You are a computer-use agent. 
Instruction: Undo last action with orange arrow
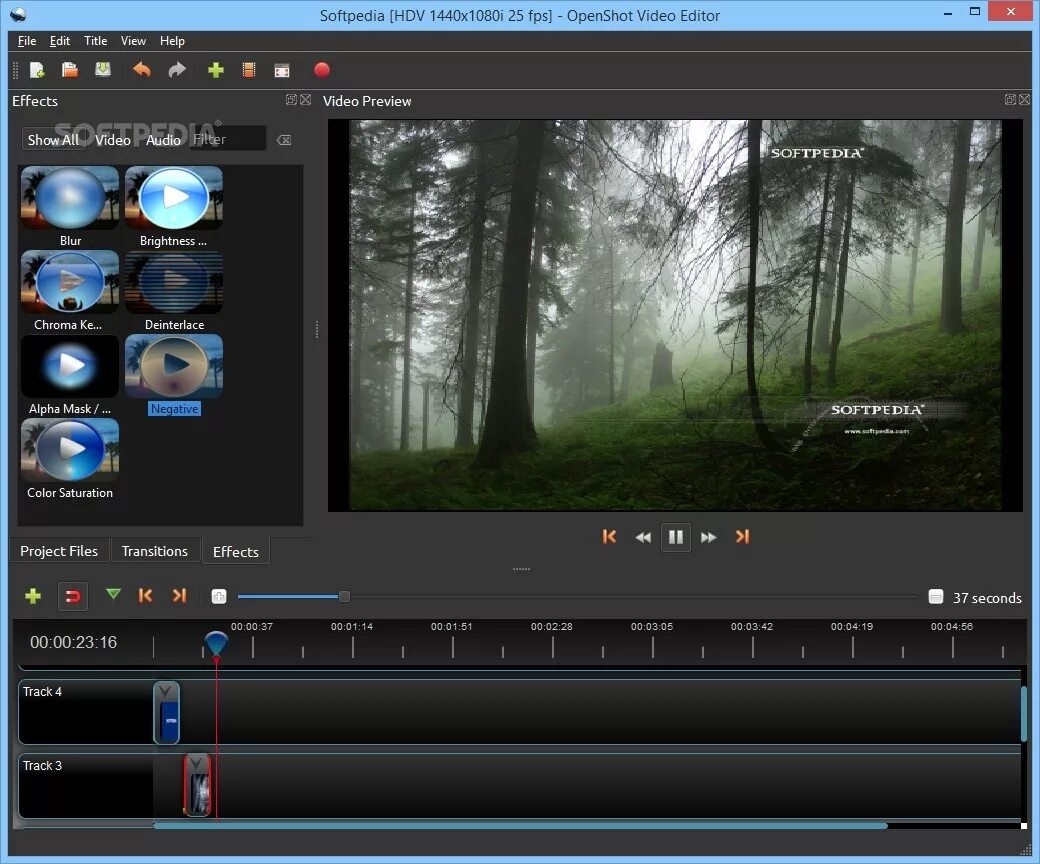coord(141,70)
